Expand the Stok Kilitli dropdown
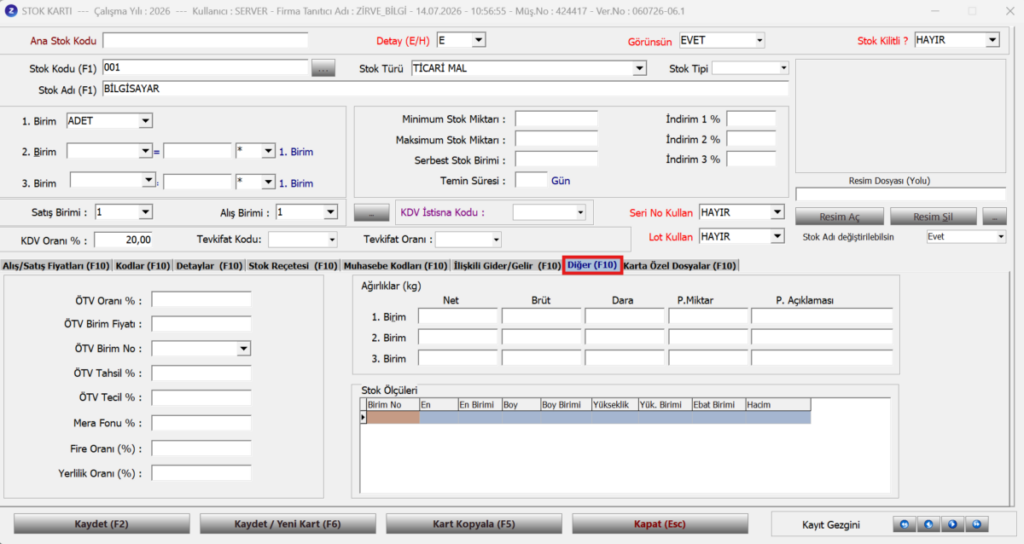The width and height of the screenshot is (1024, 544). (x=993, y=40)
